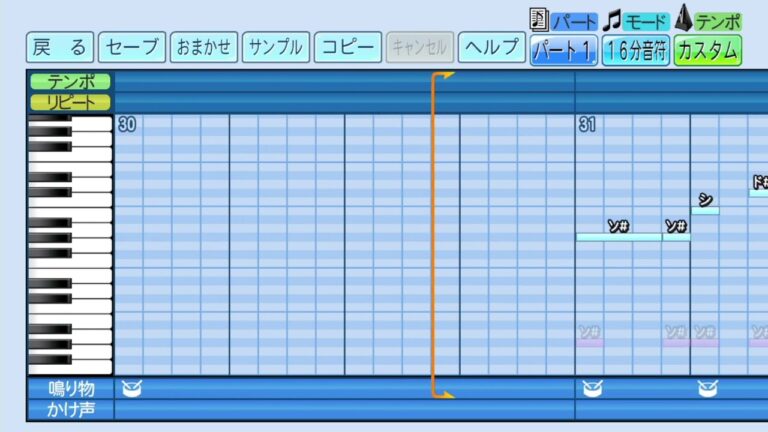Open the パート1 part selector
768x432 pixels.
564,50
